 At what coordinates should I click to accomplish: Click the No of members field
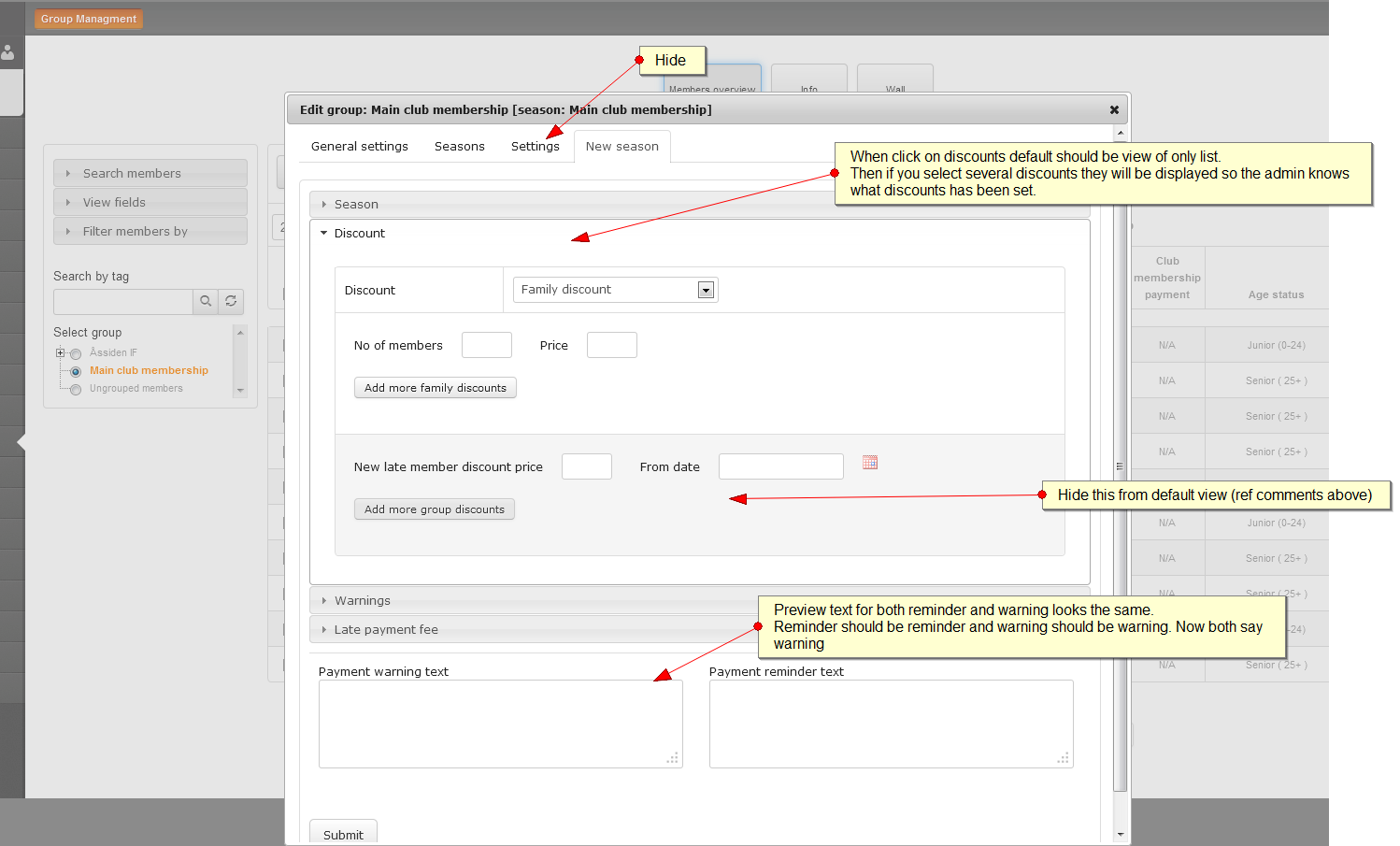pyautogui.click(x=487, y=345)
